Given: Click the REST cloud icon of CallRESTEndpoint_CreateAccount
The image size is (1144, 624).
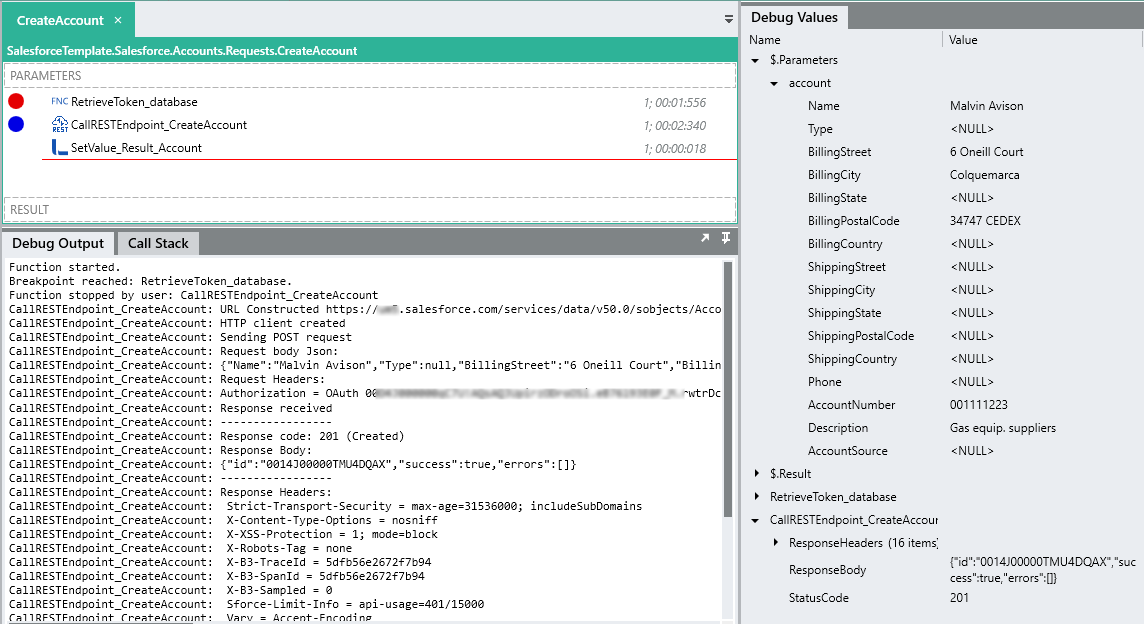Looking at the screenshot, I should click(60, 125).
